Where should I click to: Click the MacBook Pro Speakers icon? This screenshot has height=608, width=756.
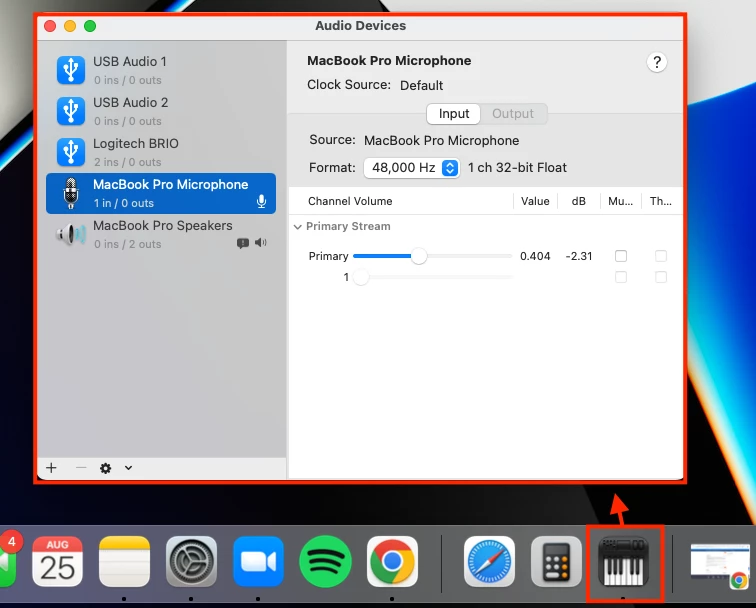pyautogui.click(x=71, y=234)
